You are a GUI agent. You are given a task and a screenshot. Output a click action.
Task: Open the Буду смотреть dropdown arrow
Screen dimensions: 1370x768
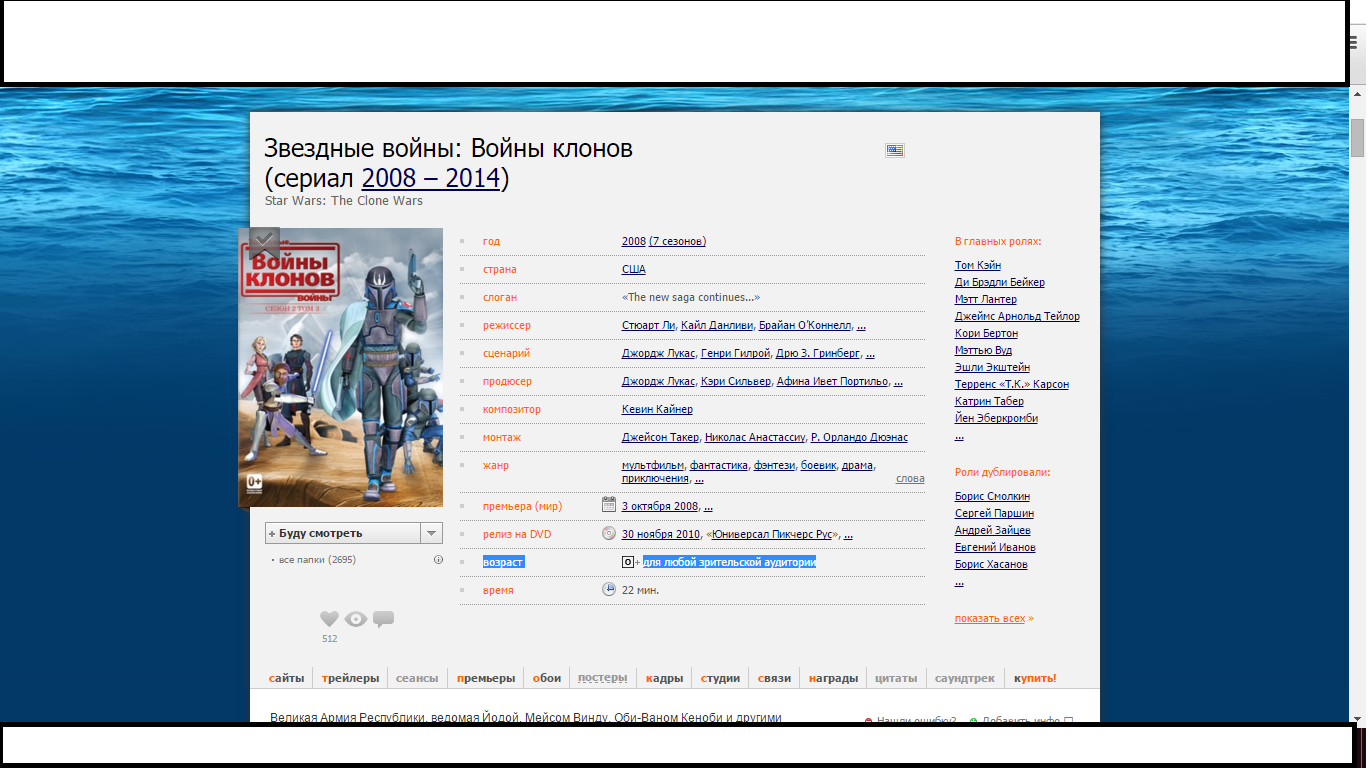[x=431, y=533]
